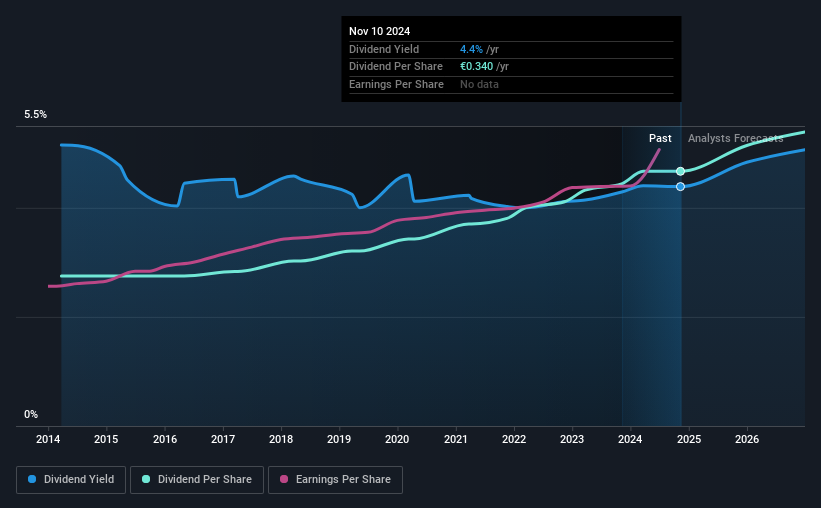
Task: Click the 5.5% y-axis label
Action: click(x=36, y=114)
